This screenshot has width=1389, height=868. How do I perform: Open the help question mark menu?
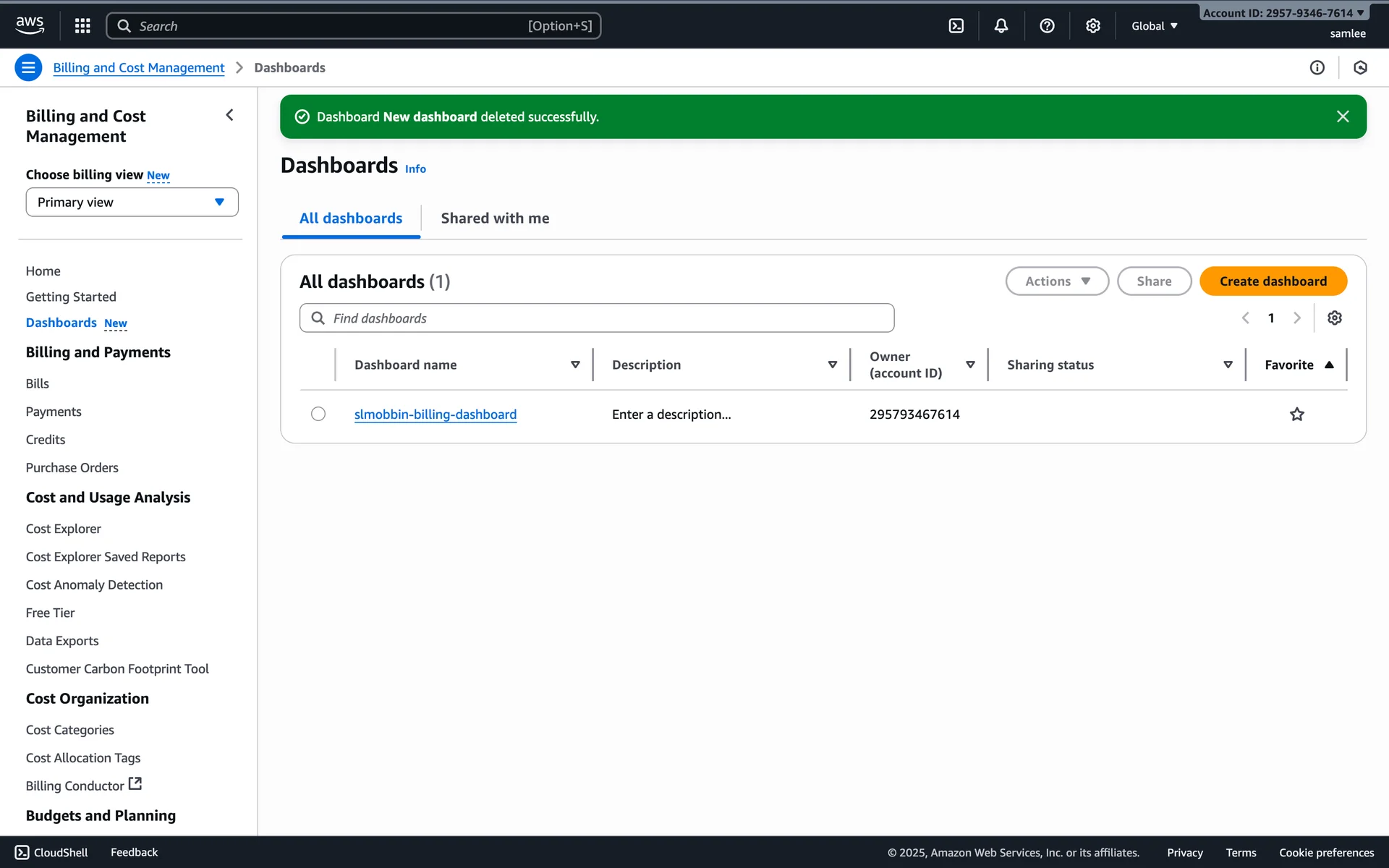pyautogui.click(x=1046, y=26)
